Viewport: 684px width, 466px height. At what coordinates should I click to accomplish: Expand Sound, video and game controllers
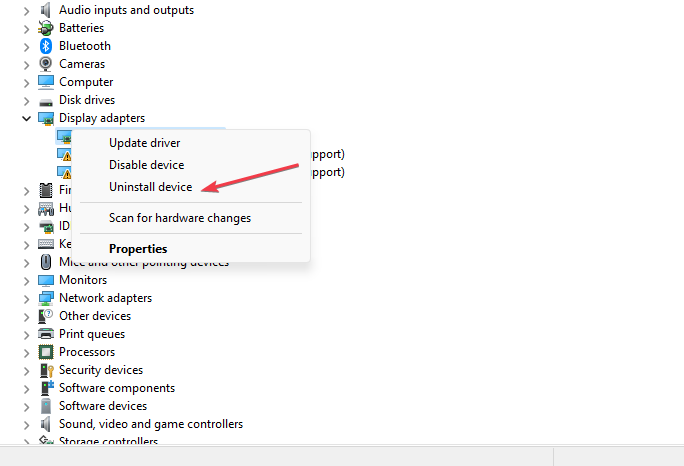coord(27,425)
